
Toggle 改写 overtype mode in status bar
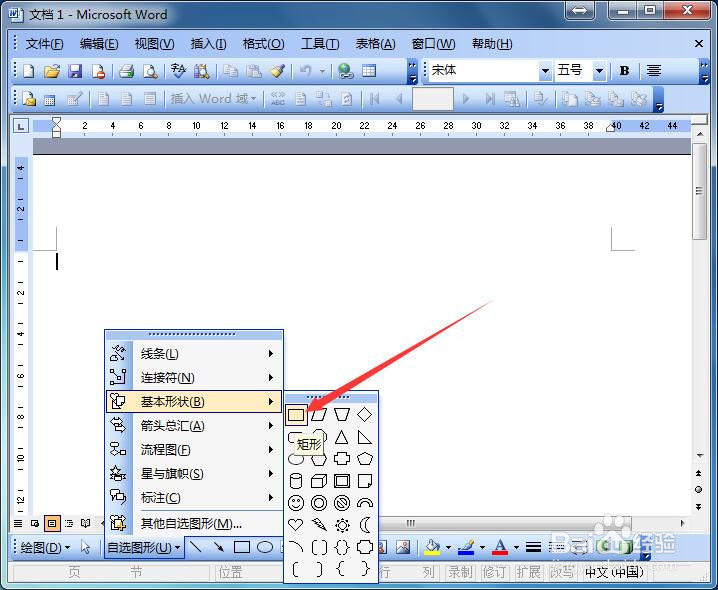(x=562, y=572)
